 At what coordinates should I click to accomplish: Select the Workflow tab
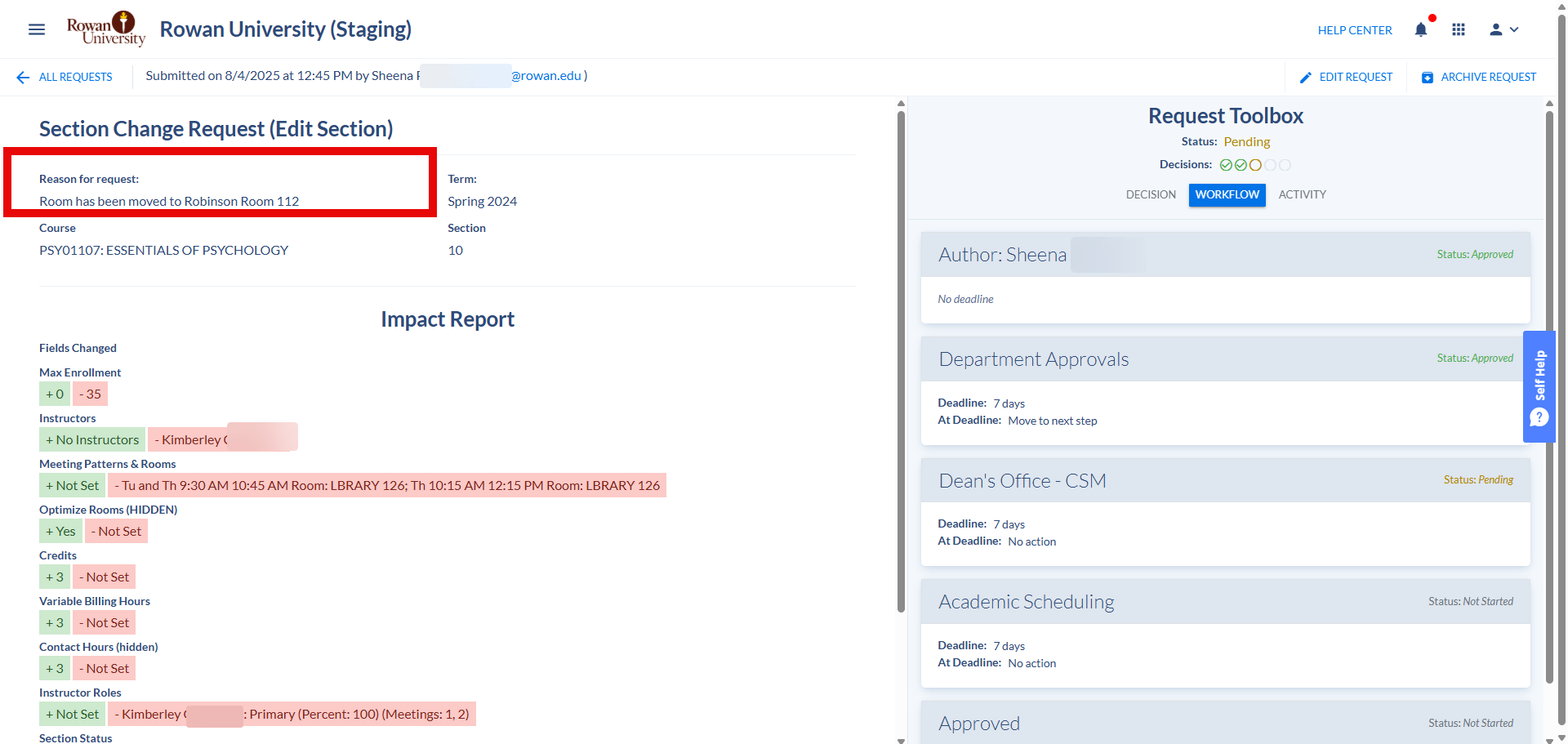click(1227, 194)
